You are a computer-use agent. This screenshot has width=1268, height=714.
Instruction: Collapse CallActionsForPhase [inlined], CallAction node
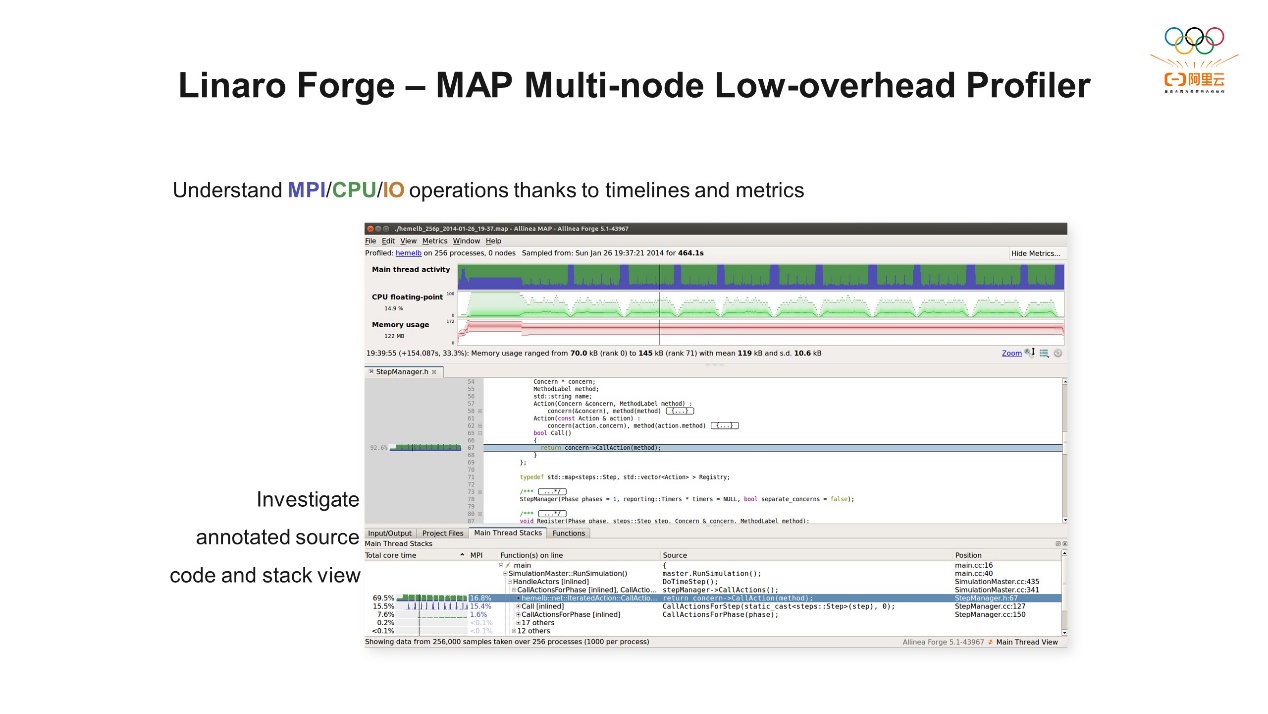click(514, 590)
